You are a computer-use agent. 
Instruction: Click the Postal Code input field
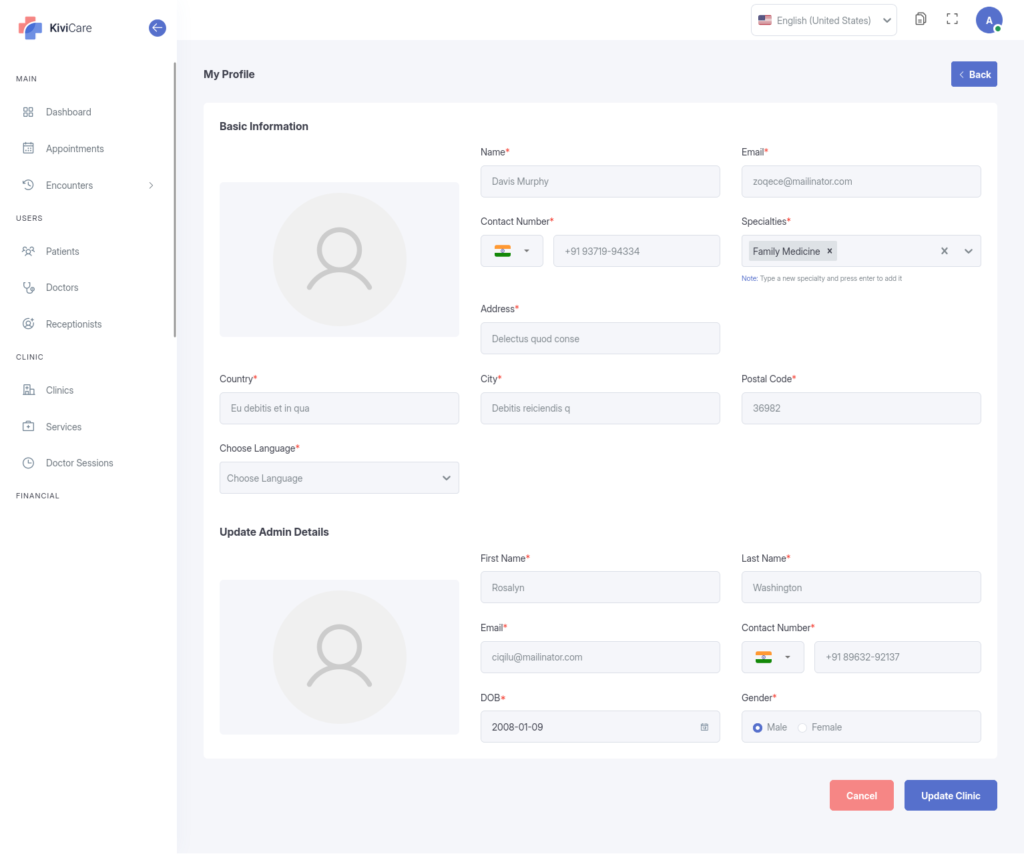[x=860, y=408]
